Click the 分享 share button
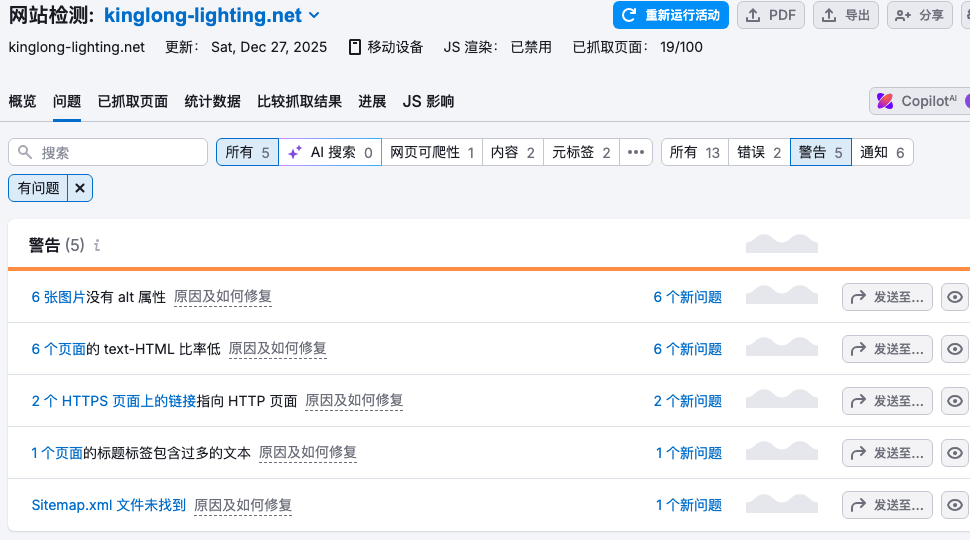The image size is (970, 540). click(x=919, y=15)
